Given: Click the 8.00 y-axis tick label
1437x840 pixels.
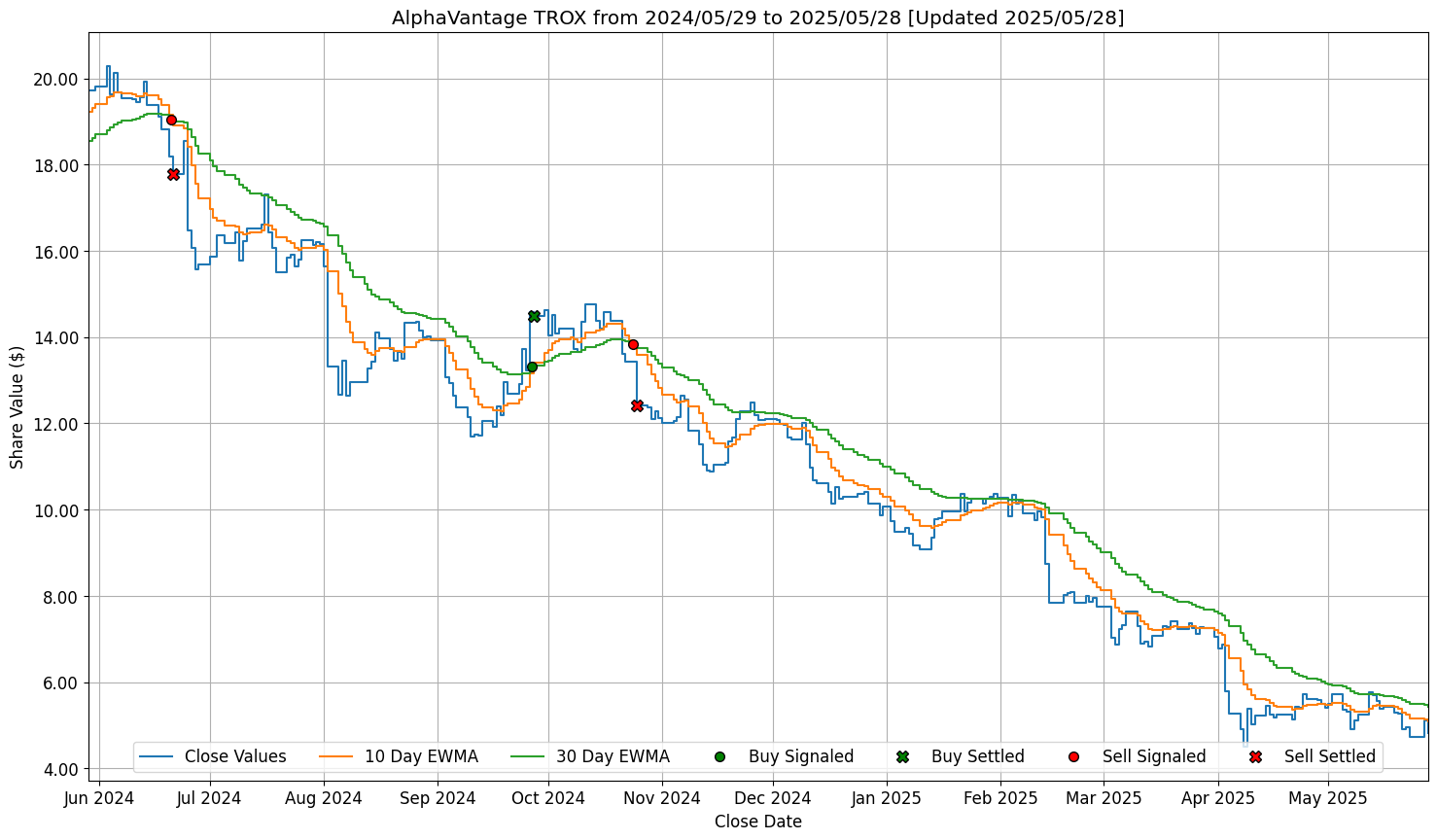Looking at the screenshot, I should (x=60, y=596).
